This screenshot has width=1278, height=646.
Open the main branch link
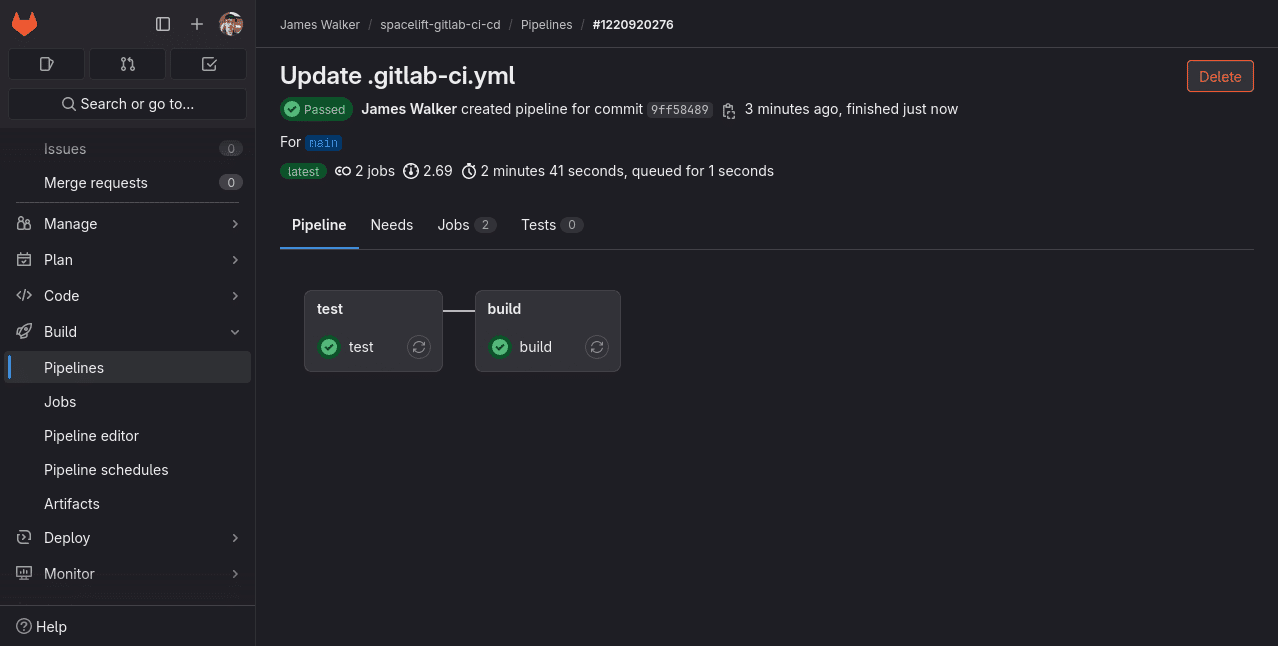[323, 142]
